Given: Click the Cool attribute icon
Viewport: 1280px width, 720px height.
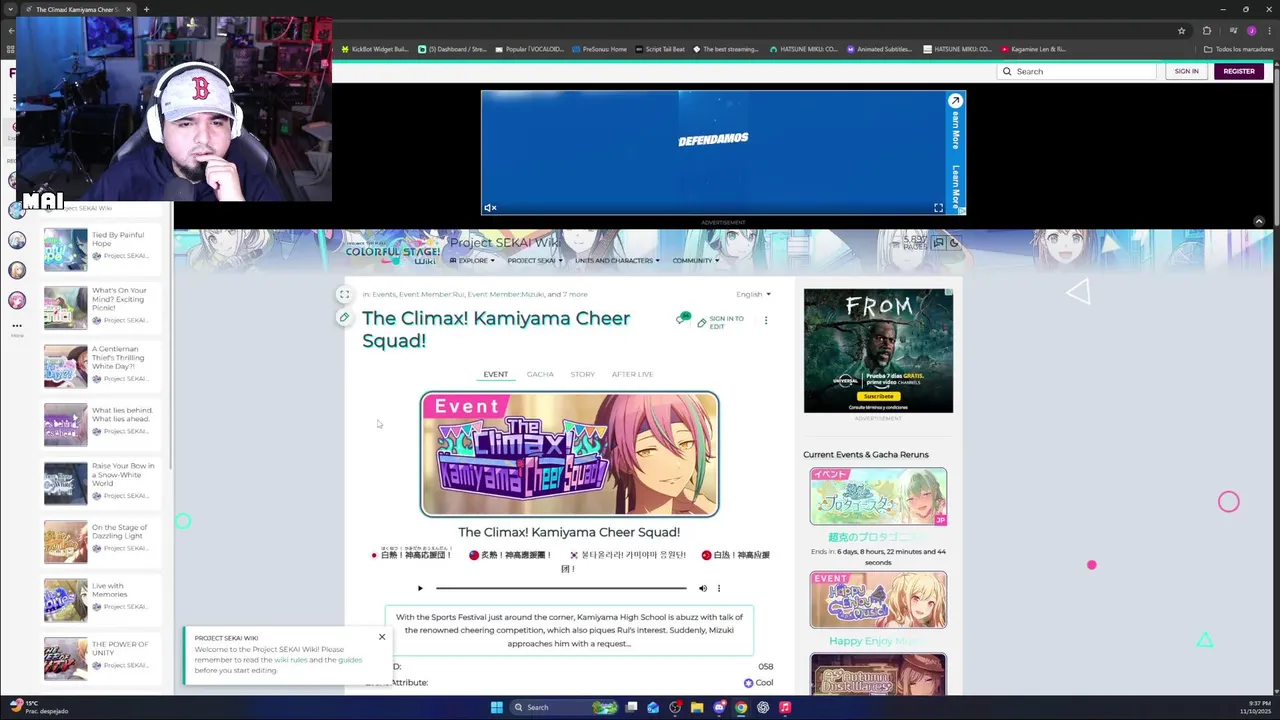Looking at the screenshot, I should 748,683.
